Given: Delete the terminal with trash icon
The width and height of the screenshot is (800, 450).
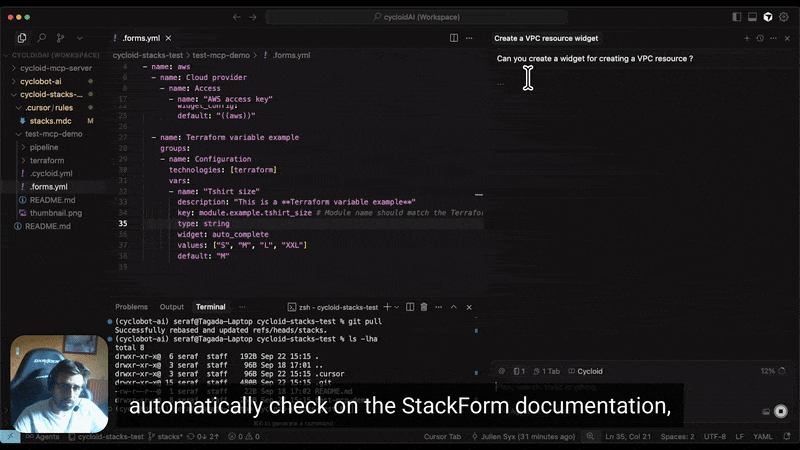Looking at the screenshot, I should [x=424, y=307].
